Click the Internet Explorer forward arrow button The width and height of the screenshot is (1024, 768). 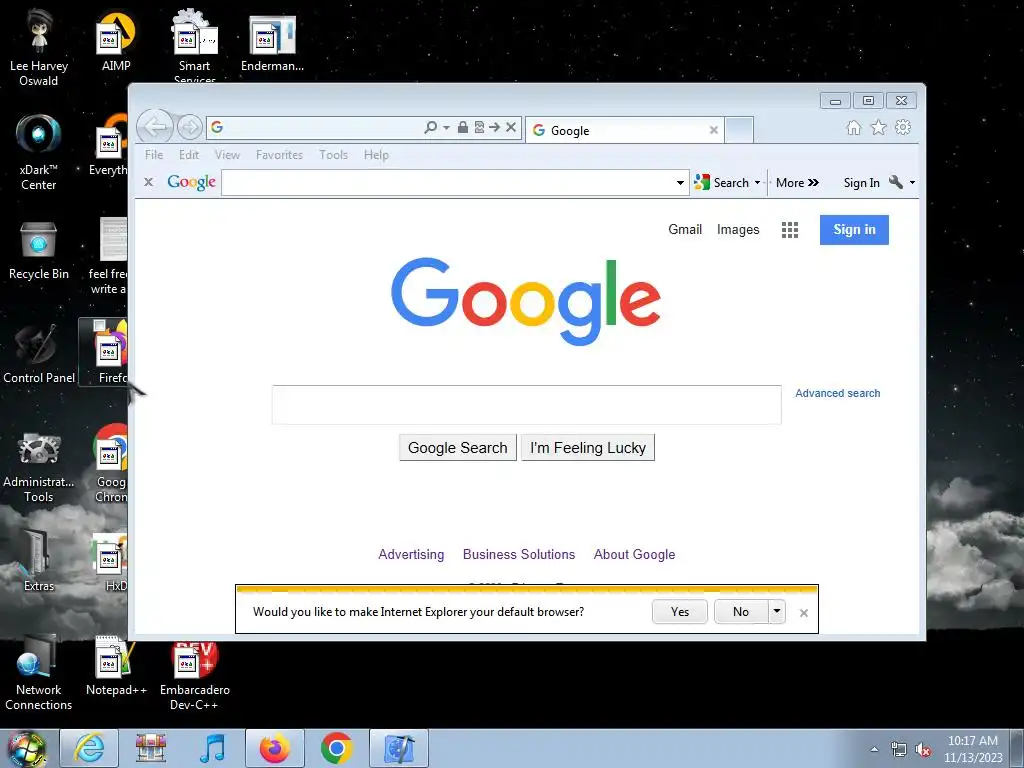pyautogui.click(x=189, y=127)
